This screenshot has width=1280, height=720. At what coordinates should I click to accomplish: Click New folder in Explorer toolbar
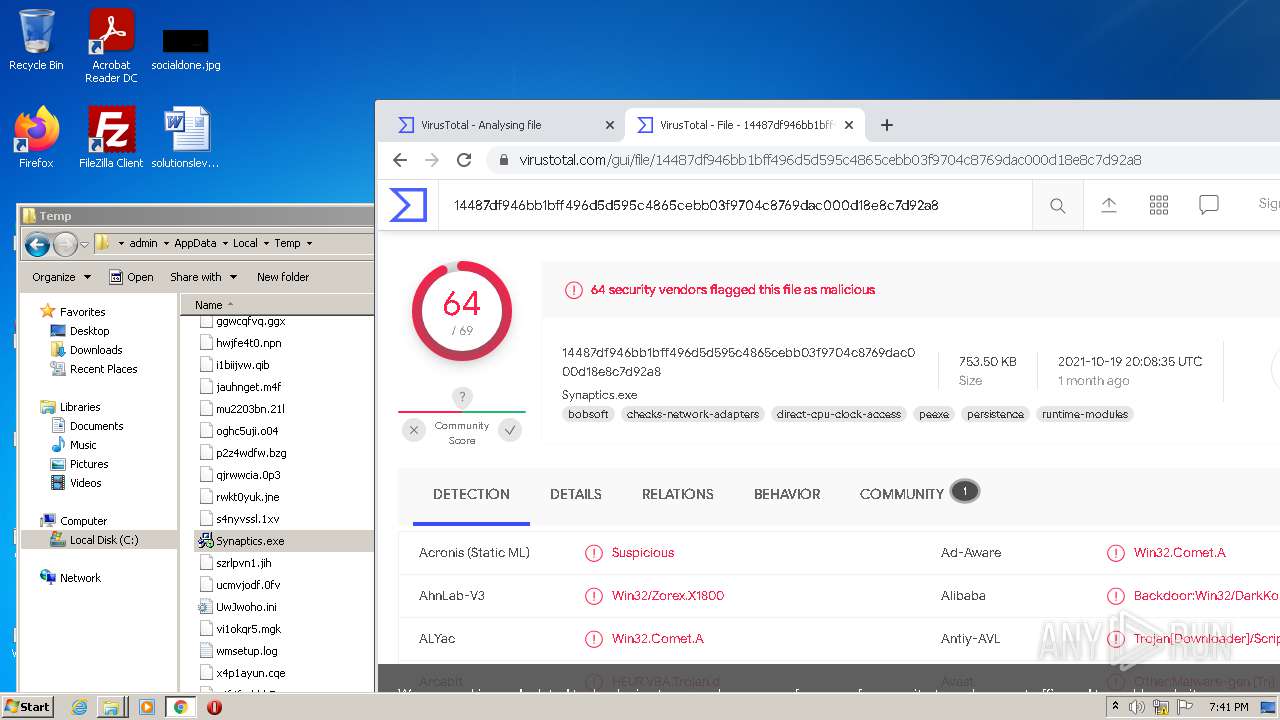click(283, 277)
